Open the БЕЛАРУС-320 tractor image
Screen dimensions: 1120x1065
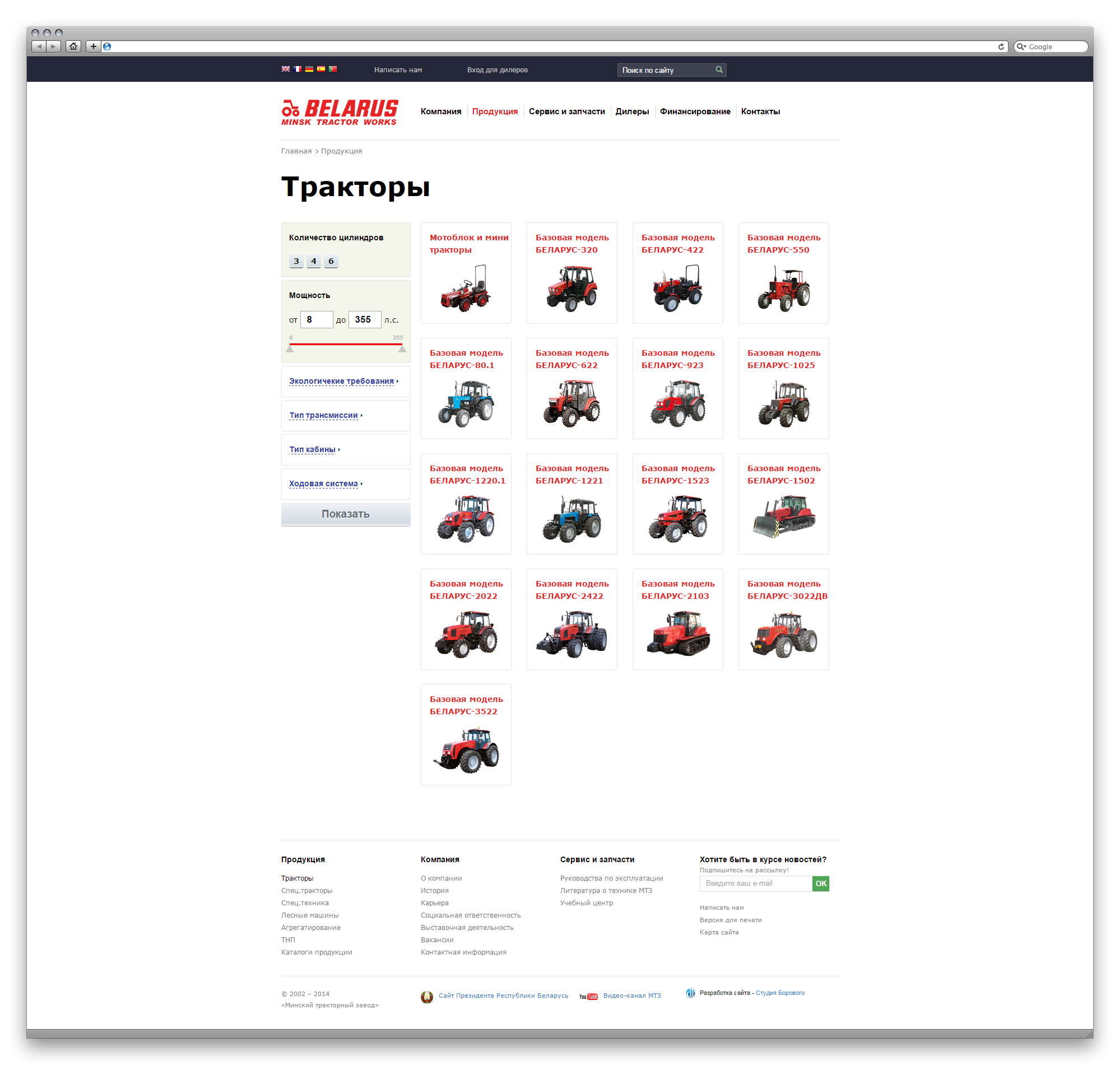pyautogui.click(x=571, y=289)
